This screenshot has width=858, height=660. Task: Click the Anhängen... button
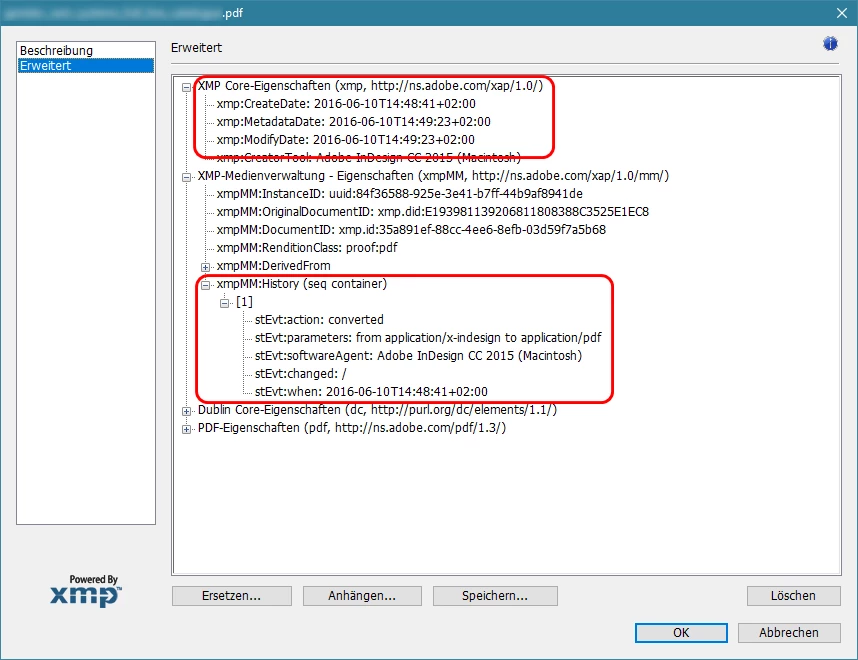coord(362,596)
